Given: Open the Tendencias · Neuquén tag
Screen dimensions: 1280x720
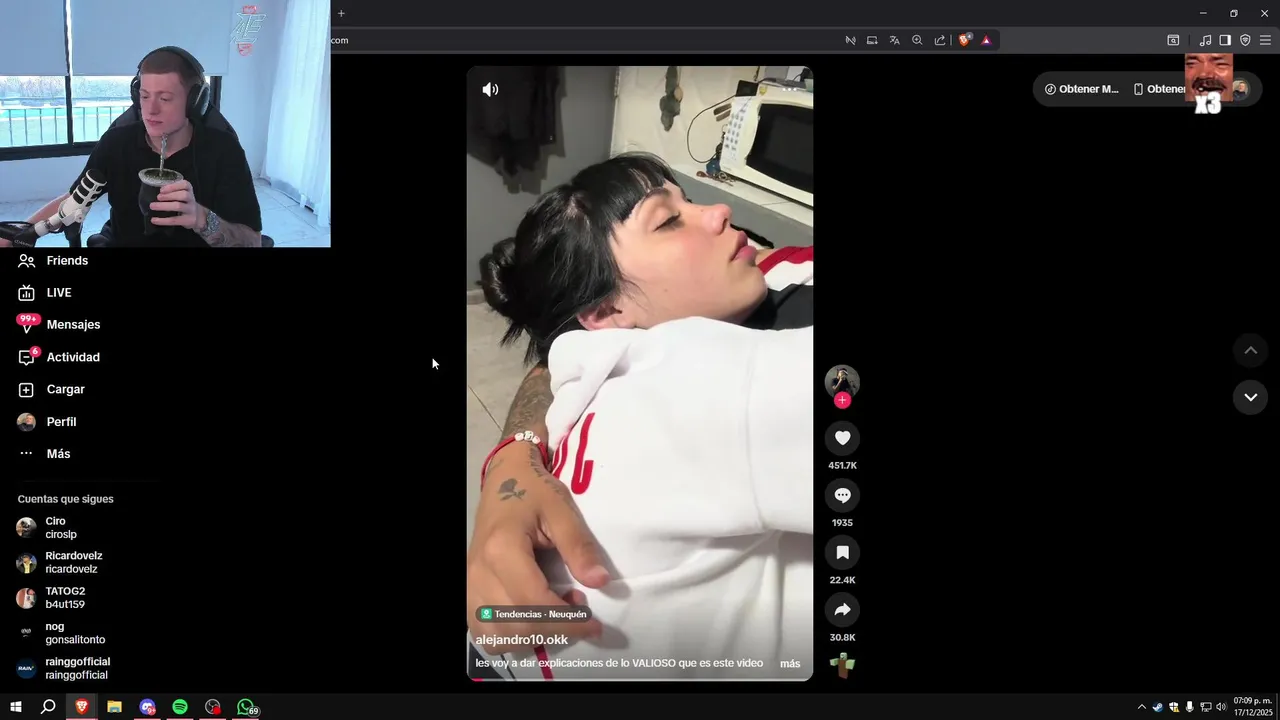Looking at the screenshot, I should (x=534, y=614).
